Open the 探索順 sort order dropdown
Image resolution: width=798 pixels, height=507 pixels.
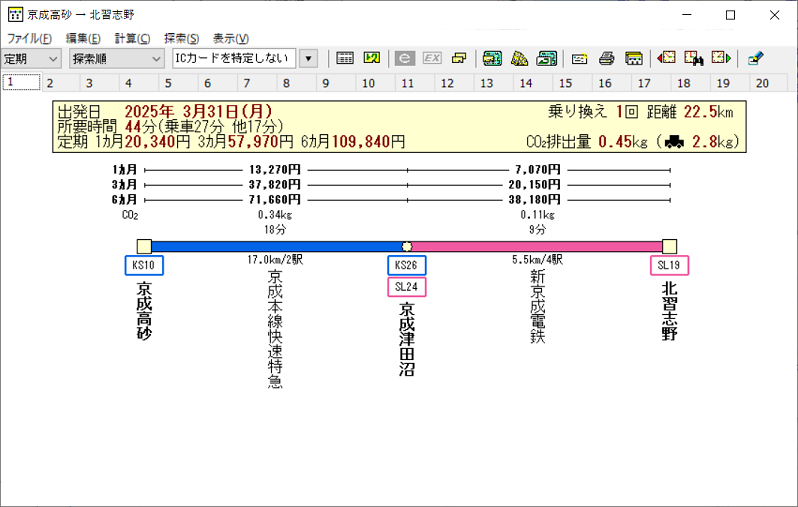click(x=117, y=59)
